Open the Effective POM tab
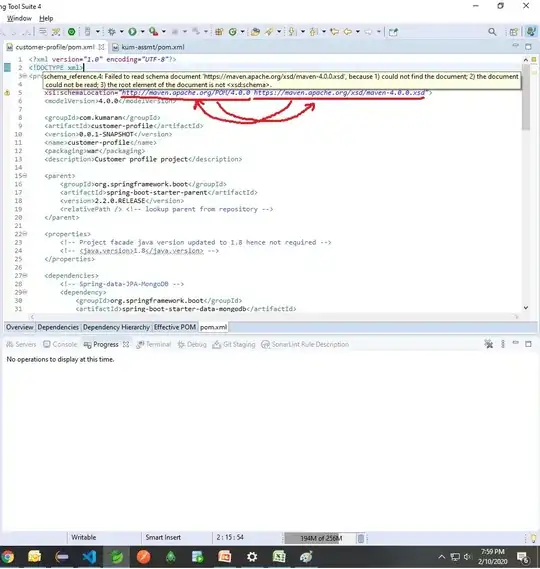The image size is (540, 569). (x=175, y=327)
